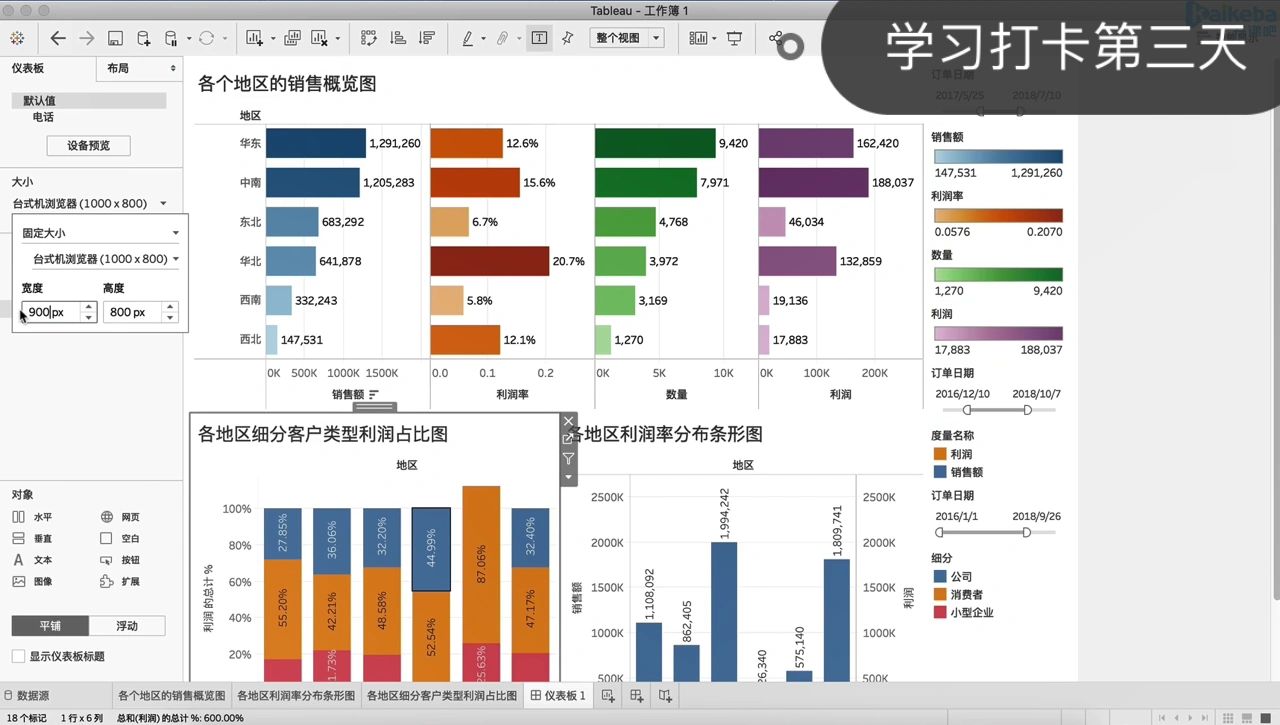Select the 空白 blank object
The width and height of the screenshot is (1280, 725).
[x=120, y=538]
